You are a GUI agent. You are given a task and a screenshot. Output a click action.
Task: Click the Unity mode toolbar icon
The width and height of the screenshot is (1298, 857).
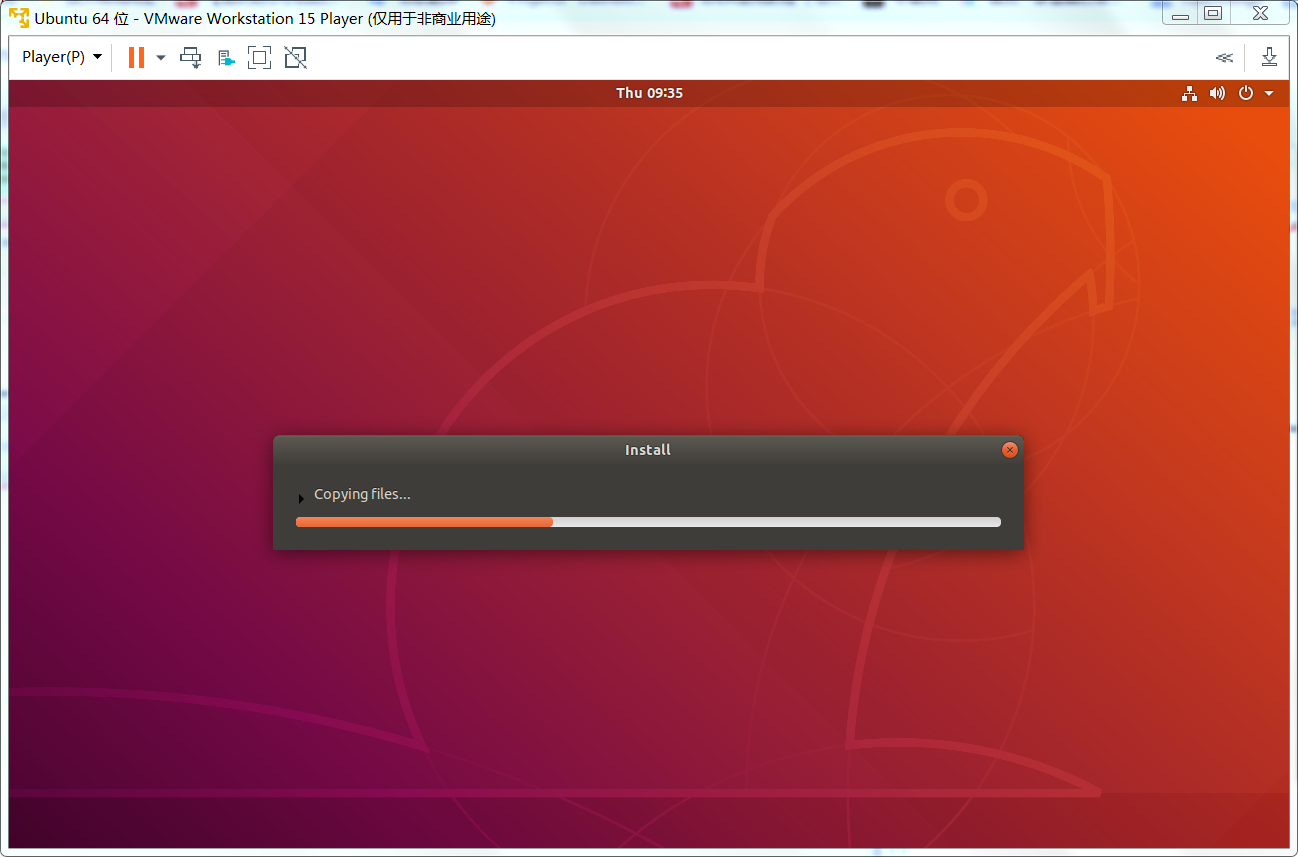click(x=294, y=57)
